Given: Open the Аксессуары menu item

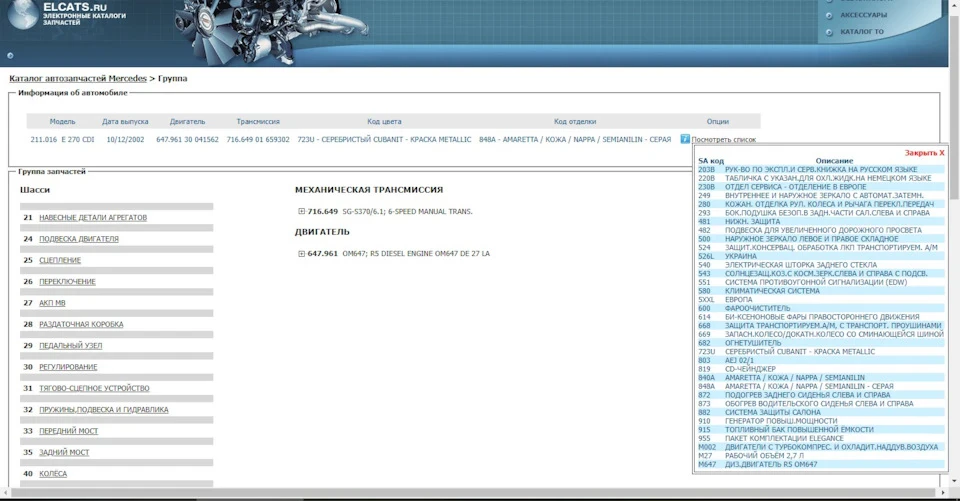Looking at the screenshot, I should [x=863, y=15].
